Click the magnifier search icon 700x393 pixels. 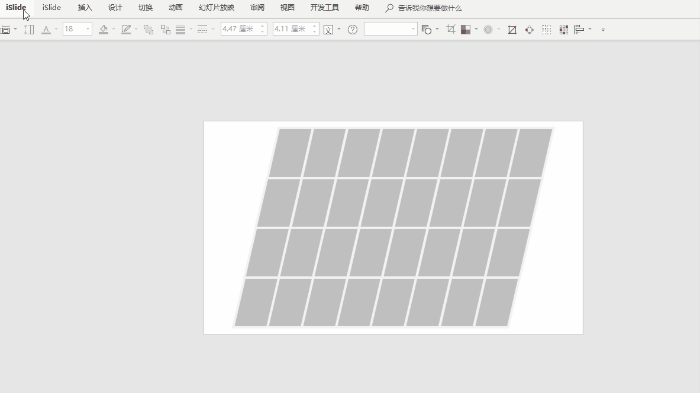(x=389, y=8)
